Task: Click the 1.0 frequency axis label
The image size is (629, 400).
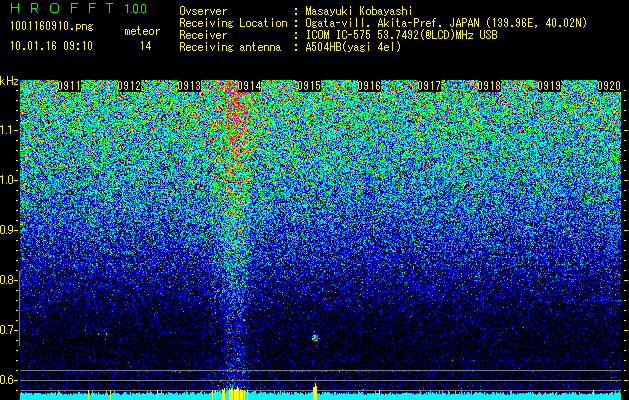Action: tap(8, 180)
